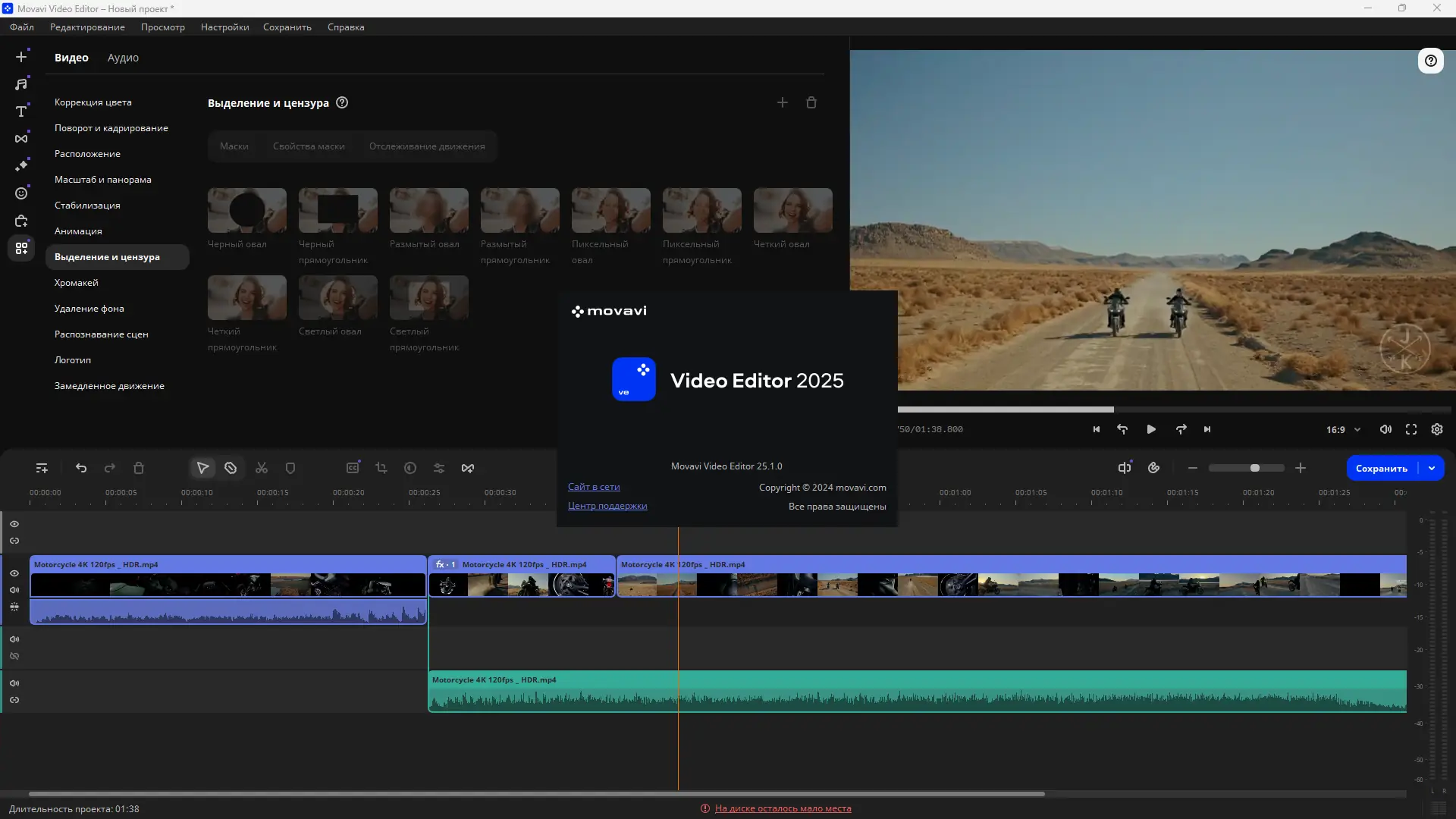Open the Transitions panel icon
The width and height of the screenshot is (1456, 819).
coord(21,139)
